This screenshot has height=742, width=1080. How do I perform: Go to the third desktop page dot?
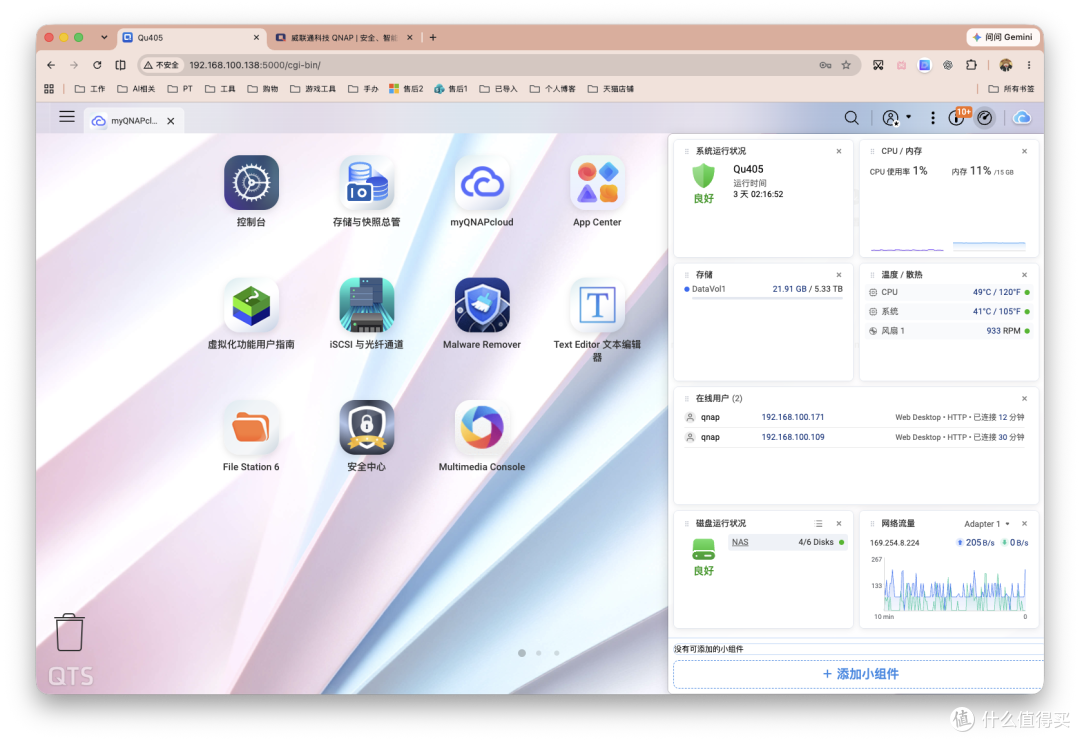557,652
